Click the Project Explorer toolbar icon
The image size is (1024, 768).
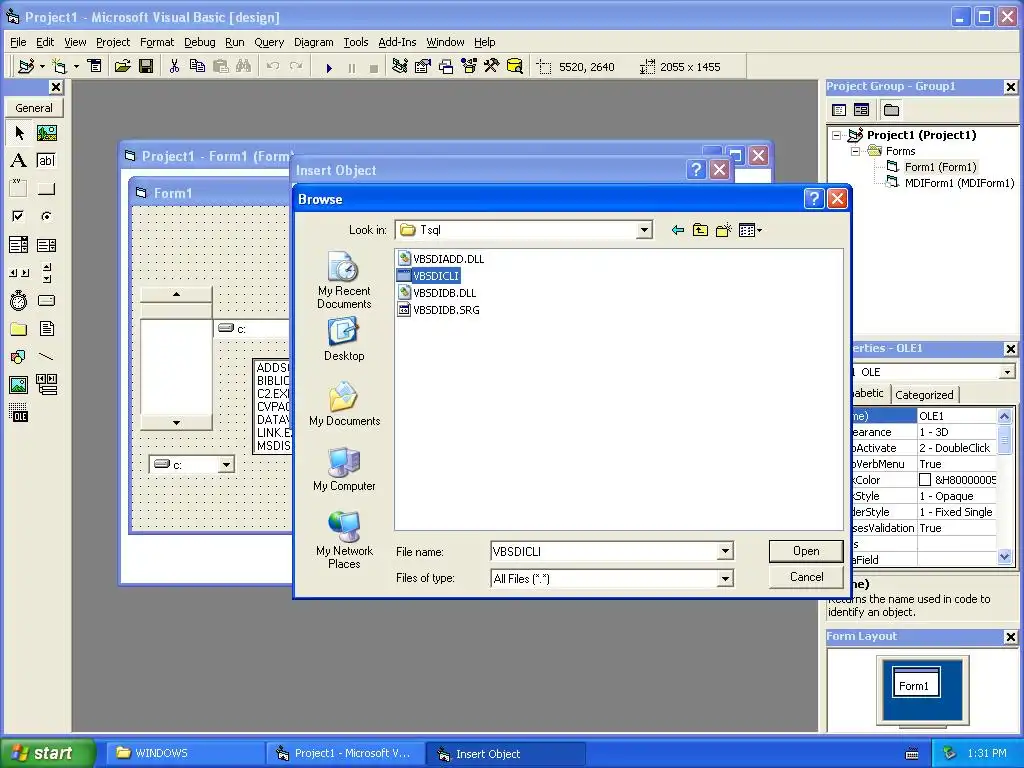400,67
